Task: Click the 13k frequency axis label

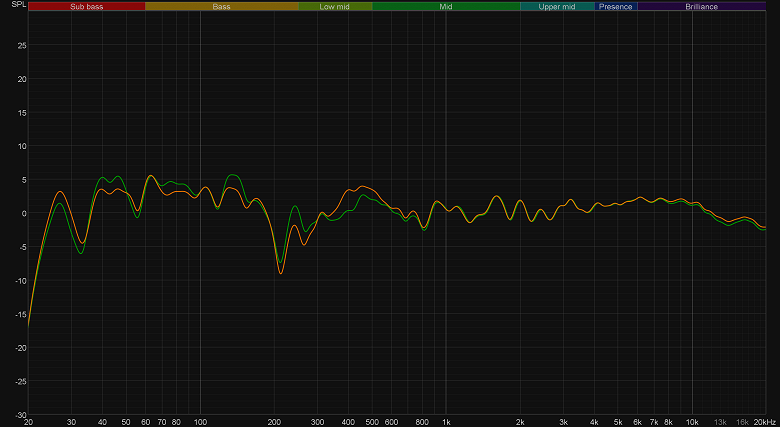Action: coord(720,422)
